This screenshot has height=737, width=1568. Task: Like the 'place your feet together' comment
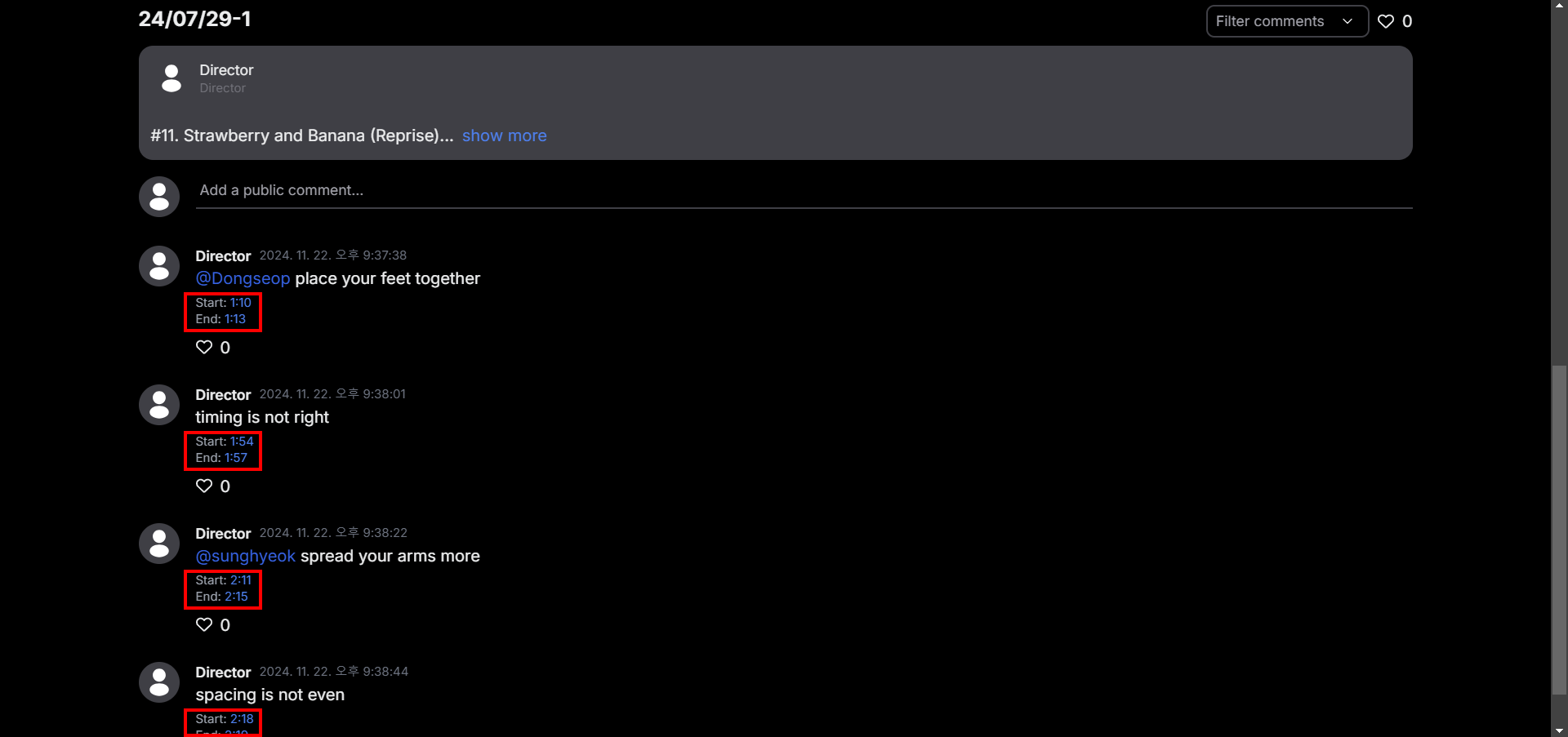click(x=204, y=348)
